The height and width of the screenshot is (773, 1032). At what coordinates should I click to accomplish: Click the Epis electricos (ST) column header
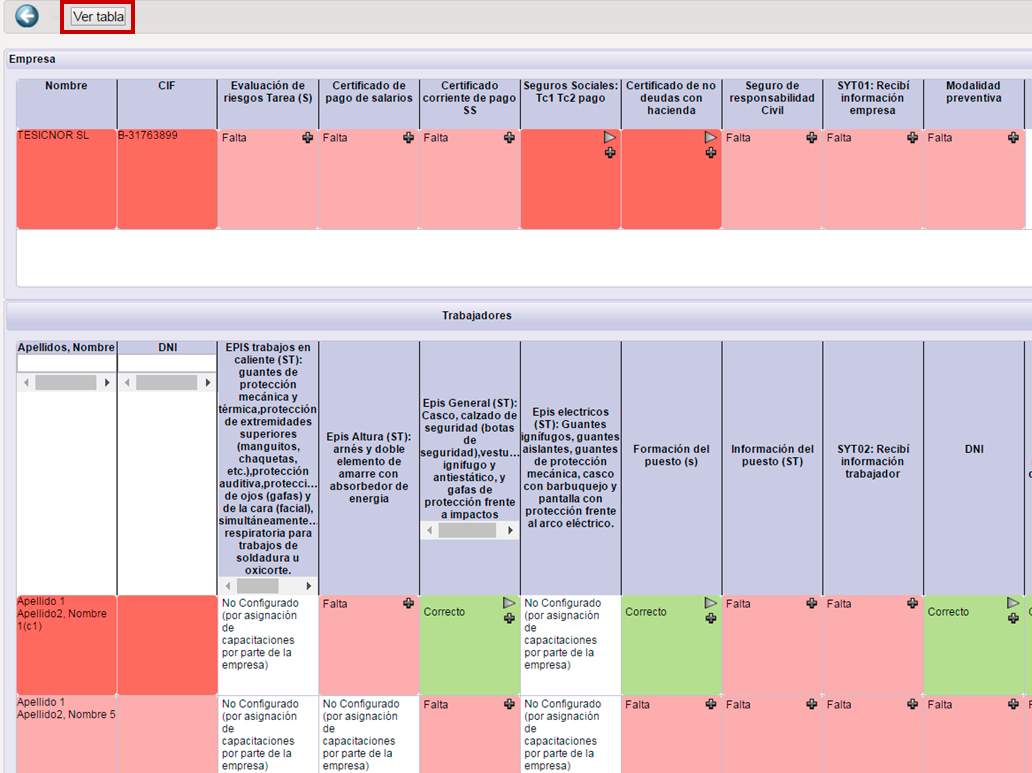click(x=570, y=467)
